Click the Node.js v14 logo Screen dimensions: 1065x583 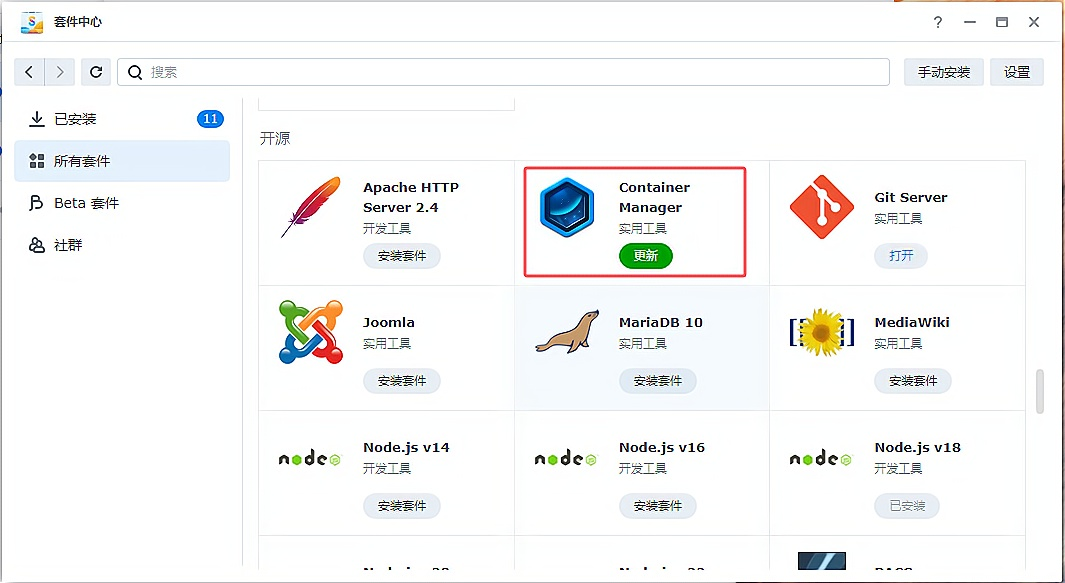click(310, 459)
